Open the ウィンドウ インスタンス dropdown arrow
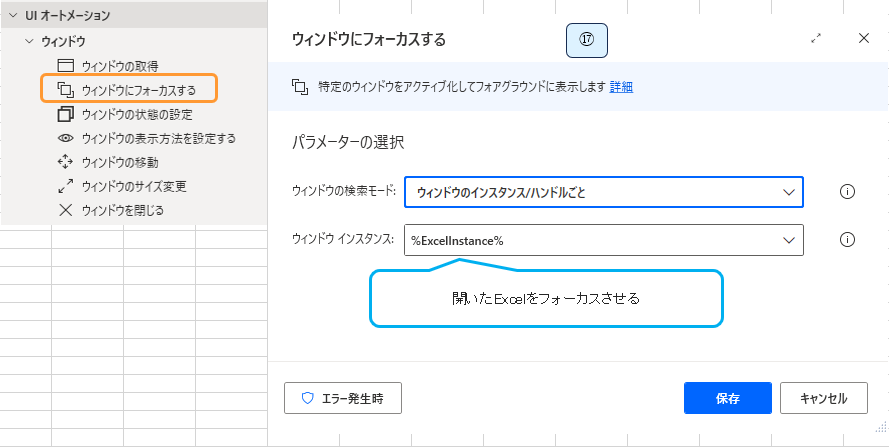Image resolution: width=889 pixels, height=447 pixels. coord(788,240)
